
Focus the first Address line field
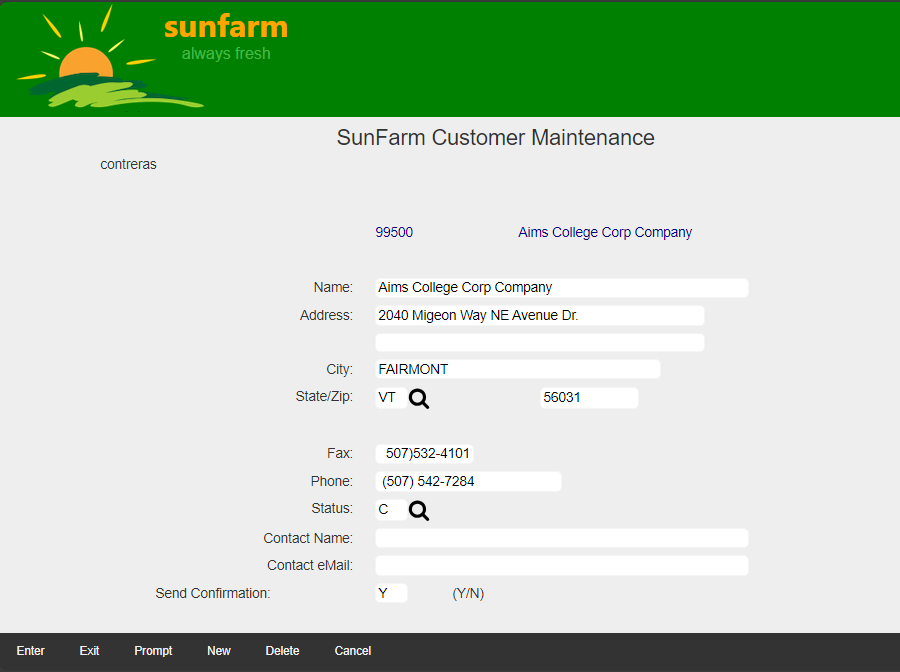540,316
